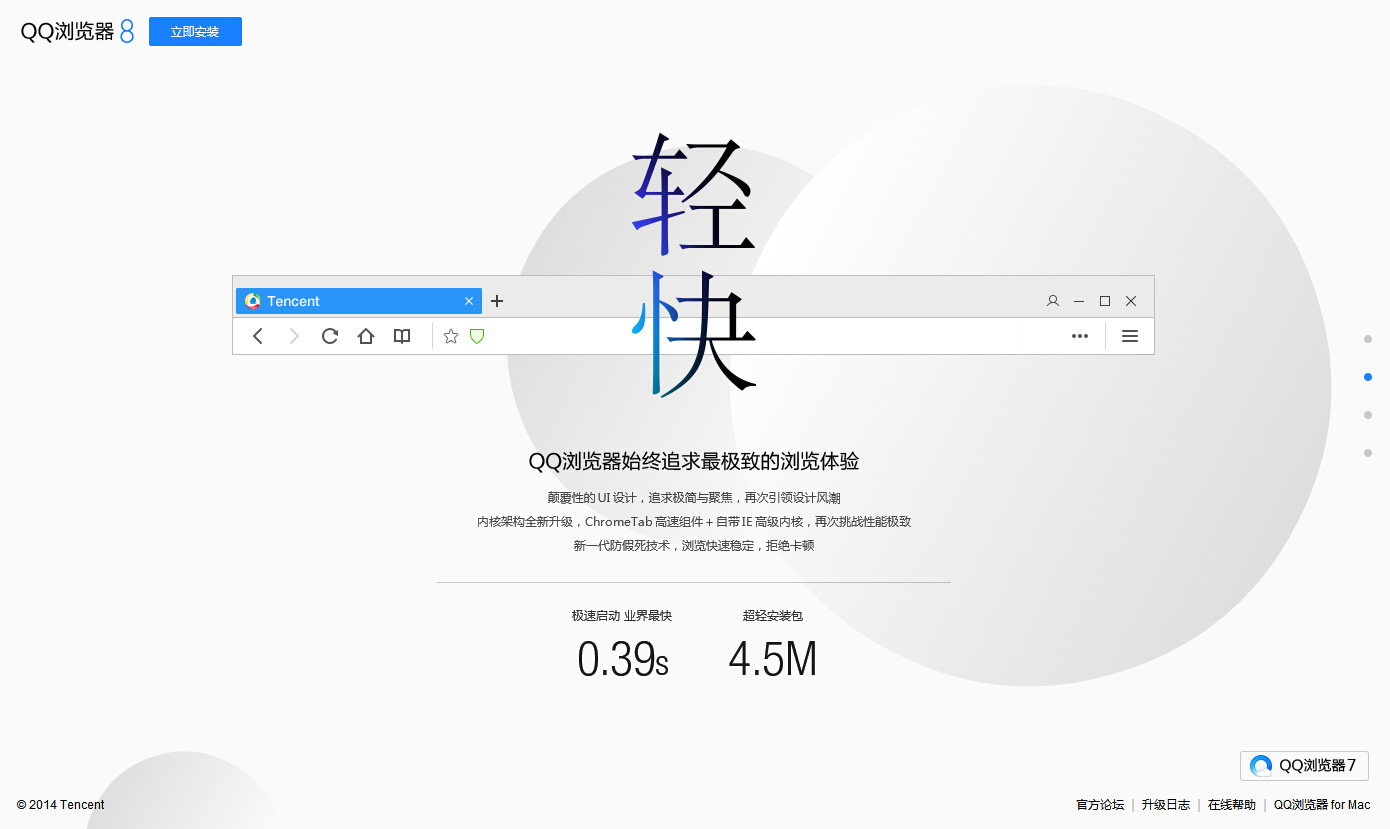Screen dimensions: 1390x829
Task: Click the 0.39s startup speed value
Action: [x=623, y=660]
